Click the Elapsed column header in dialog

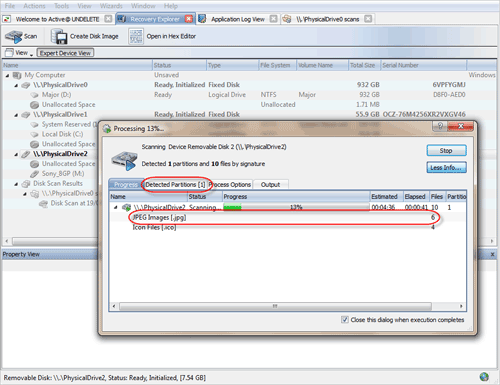click(x=416, y=197)
